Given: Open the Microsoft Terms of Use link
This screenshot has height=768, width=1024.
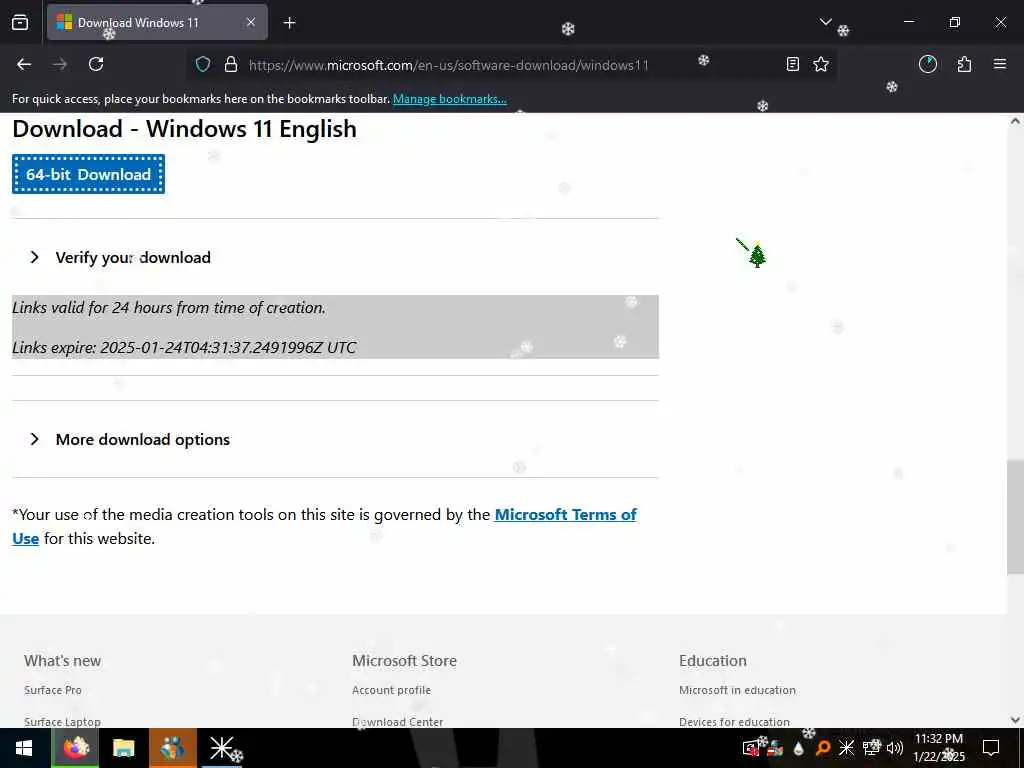Looking at the screenshot, I should pyautogui.click(x=566, y=515).
